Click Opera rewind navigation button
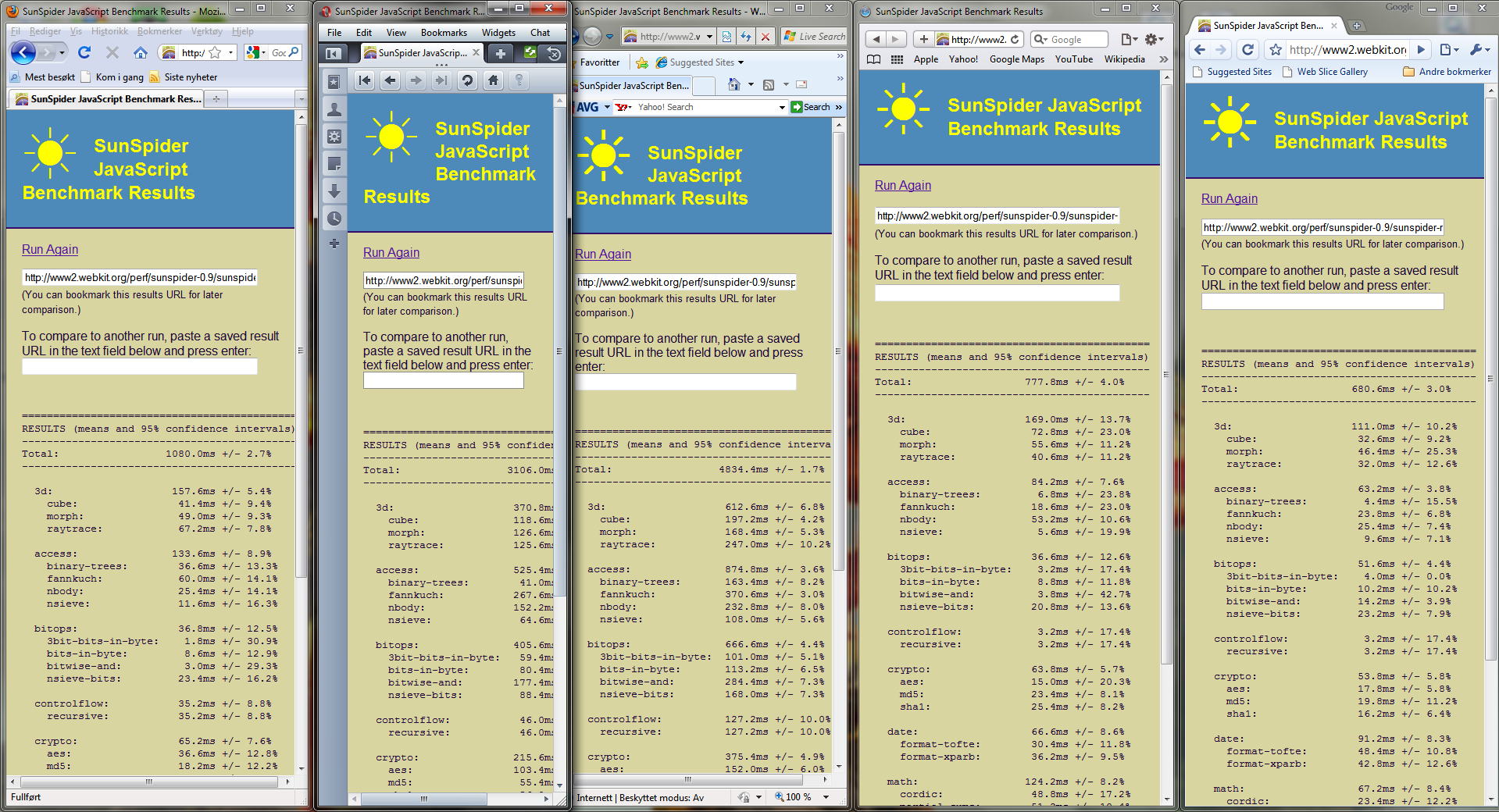This screenshot has width=1499, height=812. click(x=365, y=80)
